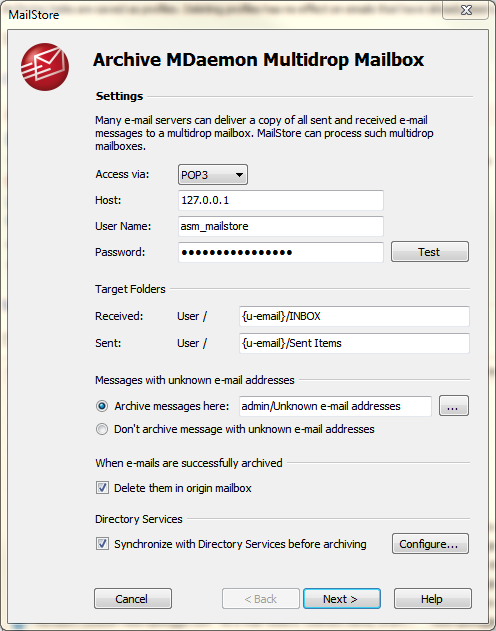Focus the Password input field

point(281,252)
